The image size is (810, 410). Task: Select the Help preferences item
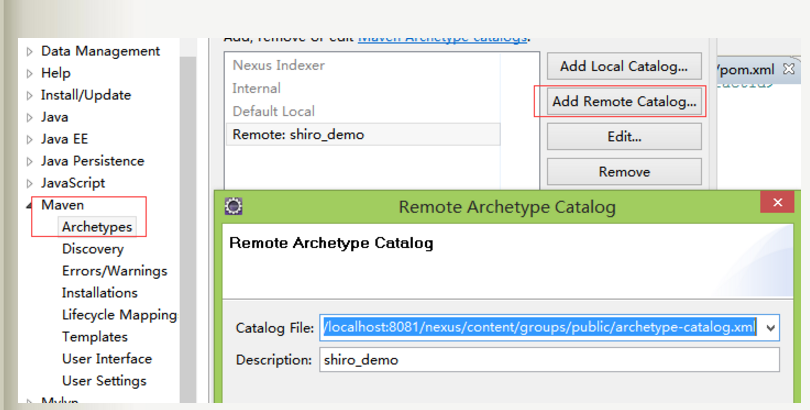click(x=56, y=73)
